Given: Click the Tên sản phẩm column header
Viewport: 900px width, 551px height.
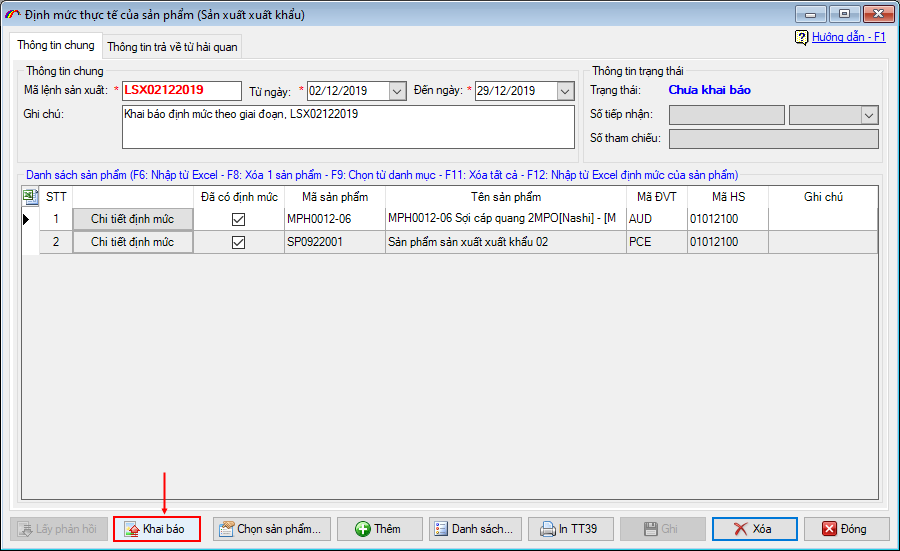Looking at the screenshot, I should coord(506,197).
